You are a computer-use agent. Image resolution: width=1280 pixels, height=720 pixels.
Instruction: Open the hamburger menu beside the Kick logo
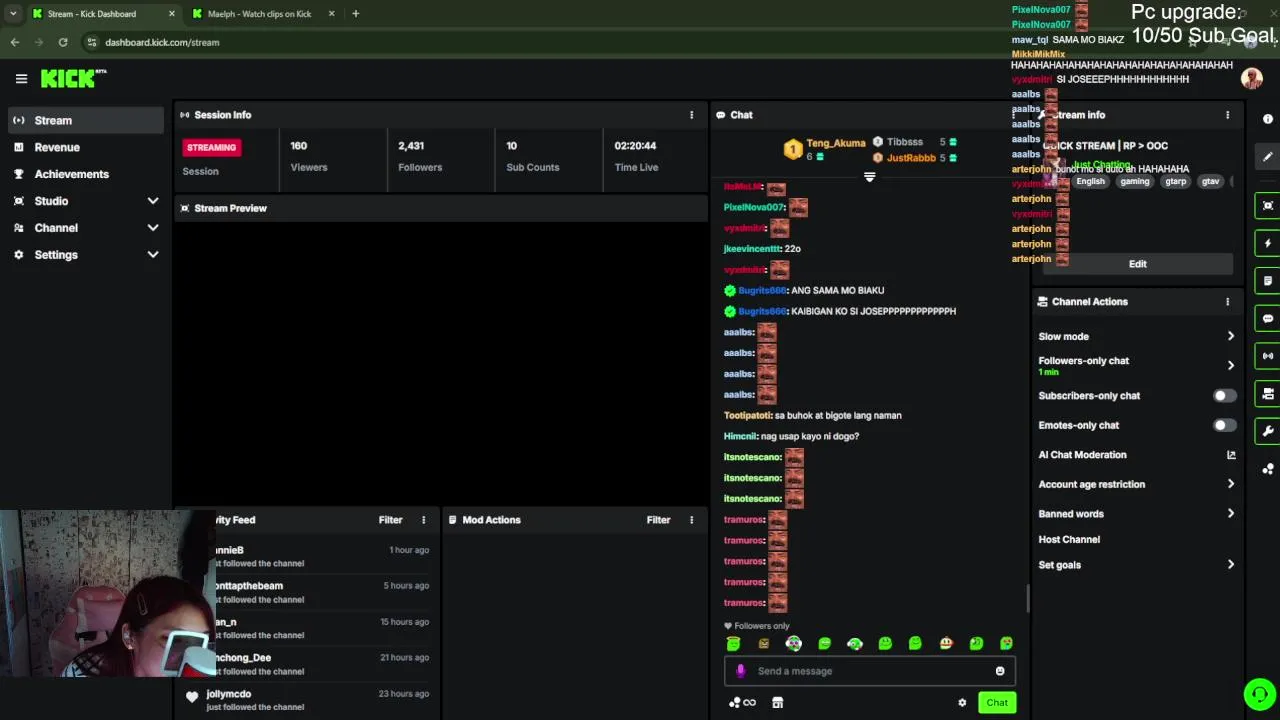point(21,78)
